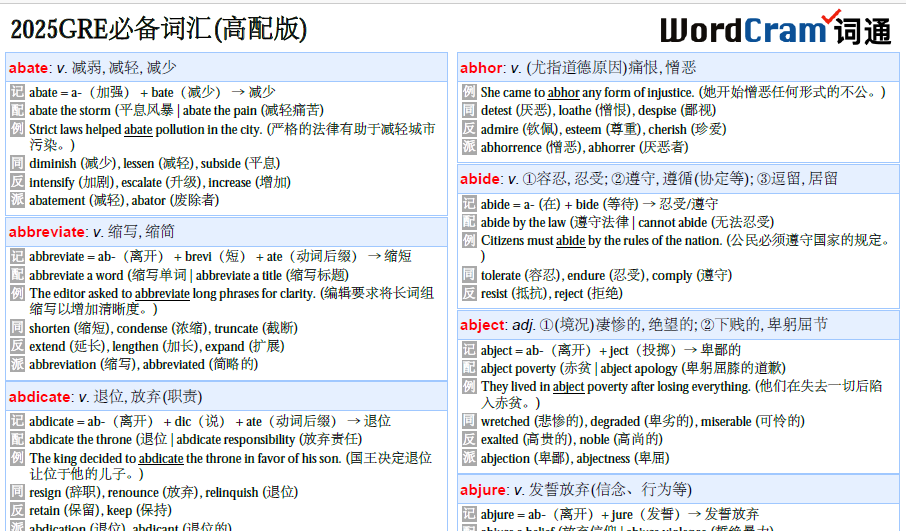Viewport: 906px width, 531px height.
Task: Click the 反 antonym icon in the abbreviate entry
Action: (x=17, y=346)
